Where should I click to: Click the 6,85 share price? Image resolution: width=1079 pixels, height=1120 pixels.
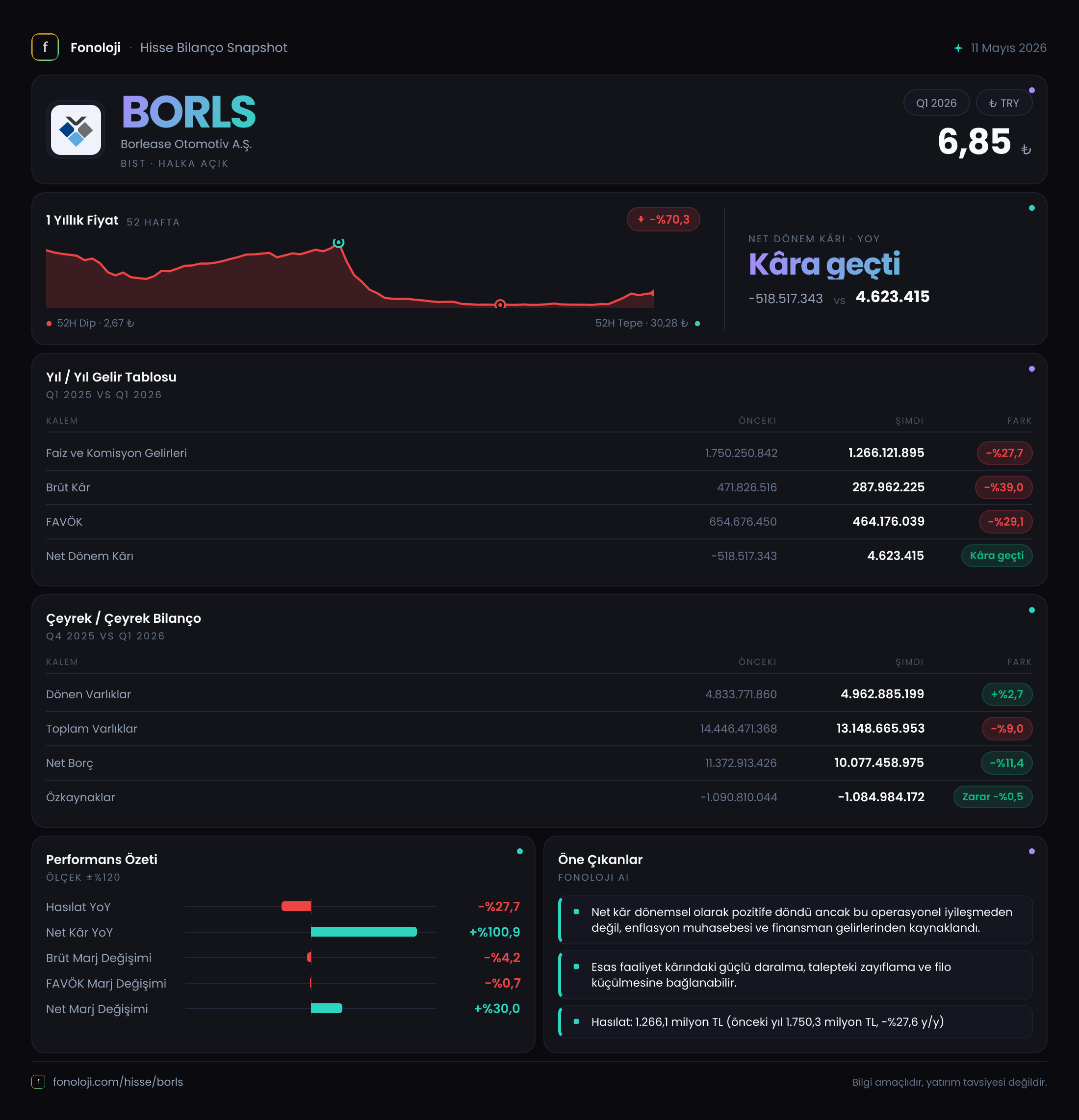point(975,141)
